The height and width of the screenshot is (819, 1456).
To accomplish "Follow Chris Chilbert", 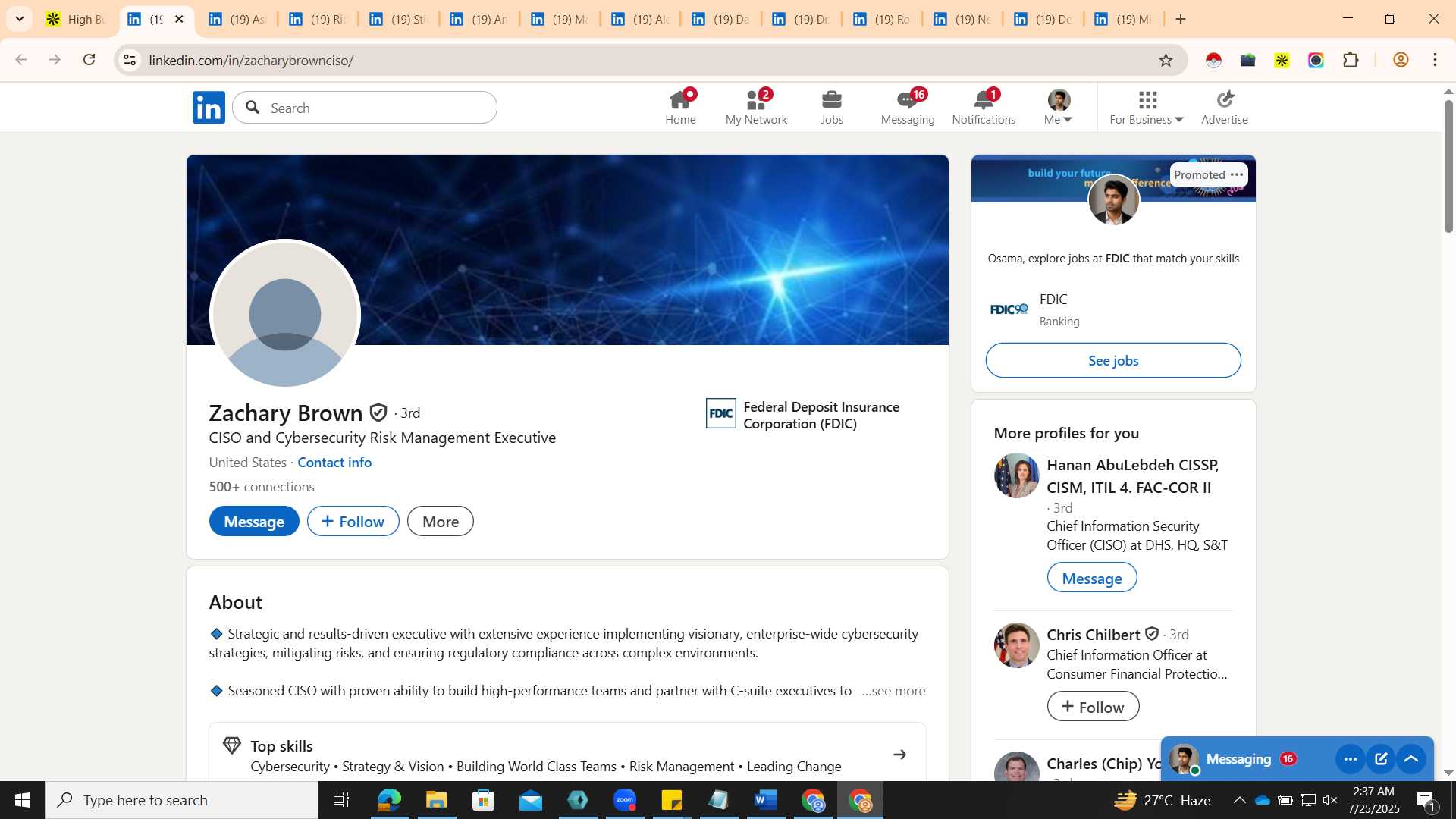I will click(x=1093, y=707).
